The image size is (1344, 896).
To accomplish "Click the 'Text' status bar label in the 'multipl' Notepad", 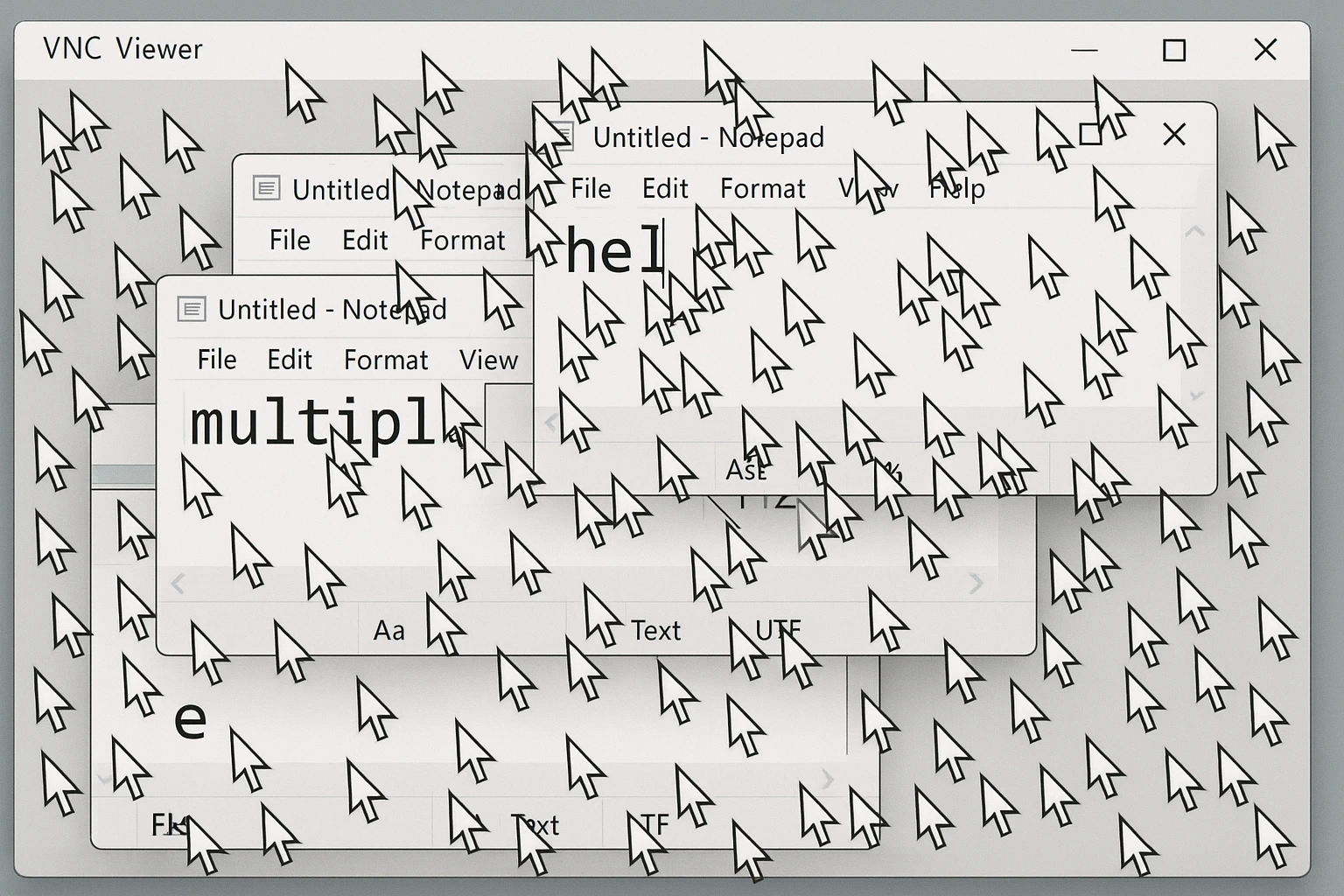I will [655, 630].
